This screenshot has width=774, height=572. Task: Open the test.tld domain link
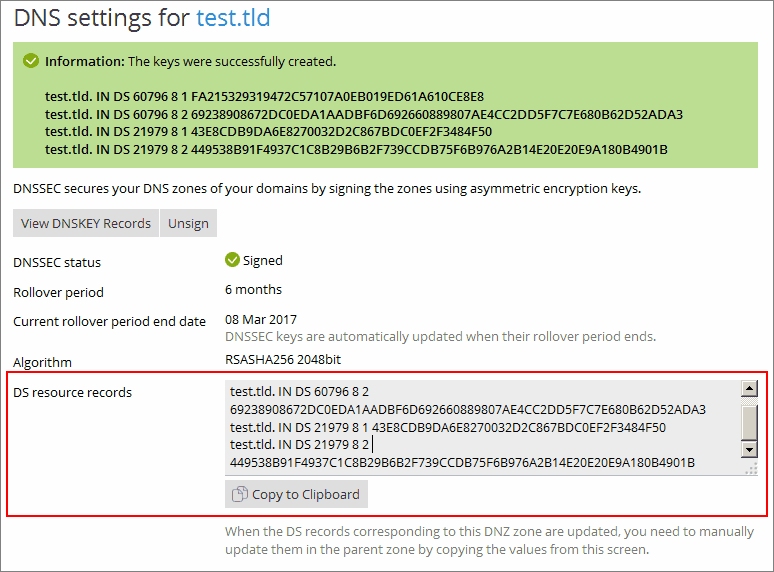233,18
